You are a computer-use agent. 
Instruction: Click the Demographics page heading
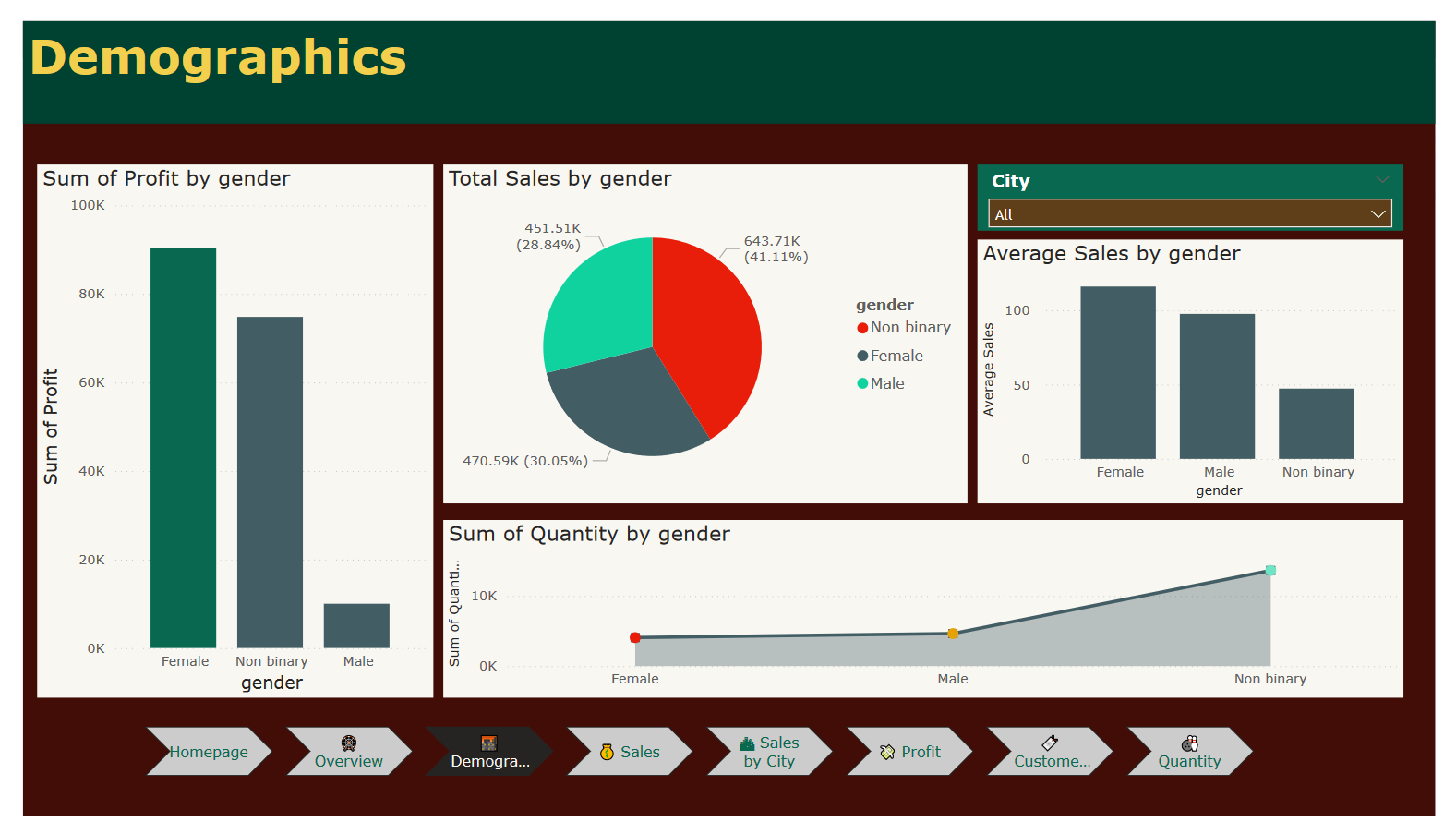(x=218, y=57)
